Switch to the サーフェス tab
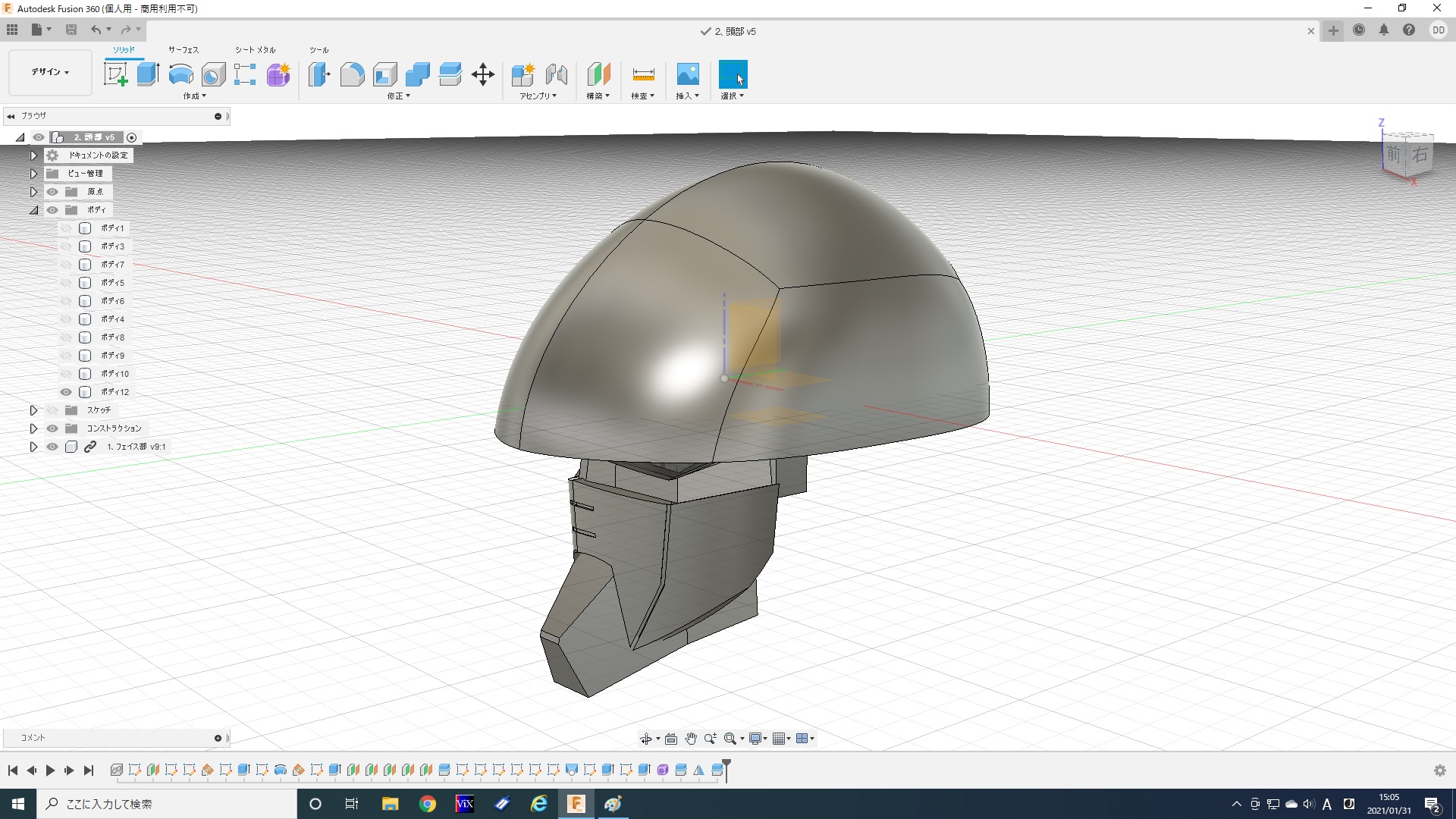This screenshot has height=819, width=1456. coord(183,50)
